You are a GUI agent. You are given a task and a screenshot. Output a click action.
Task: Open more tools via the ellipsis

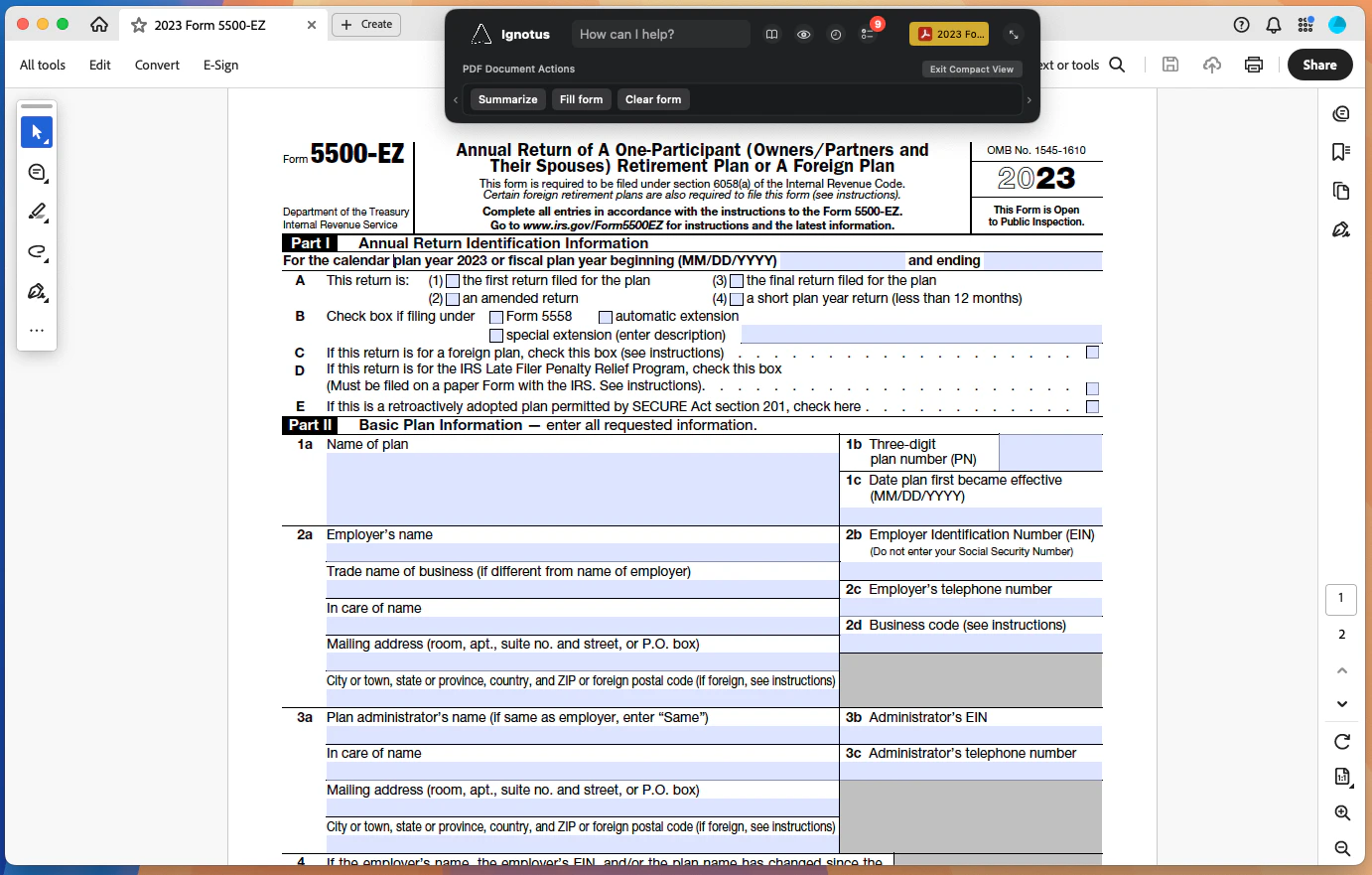click(x=37, y=330)
